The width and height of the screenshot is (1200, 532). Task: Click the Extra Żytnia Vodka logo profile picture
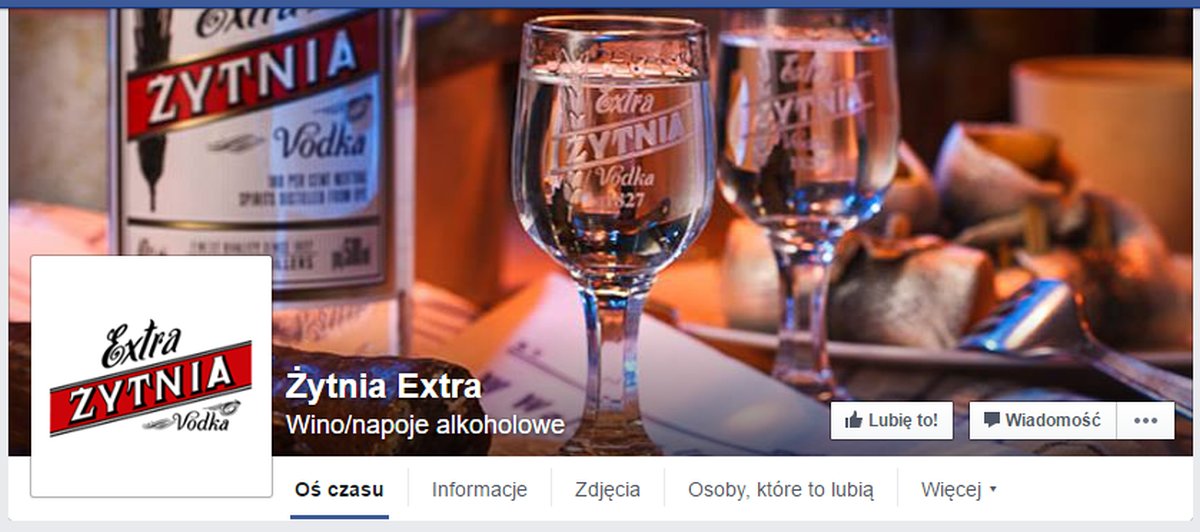pos(151,376)
